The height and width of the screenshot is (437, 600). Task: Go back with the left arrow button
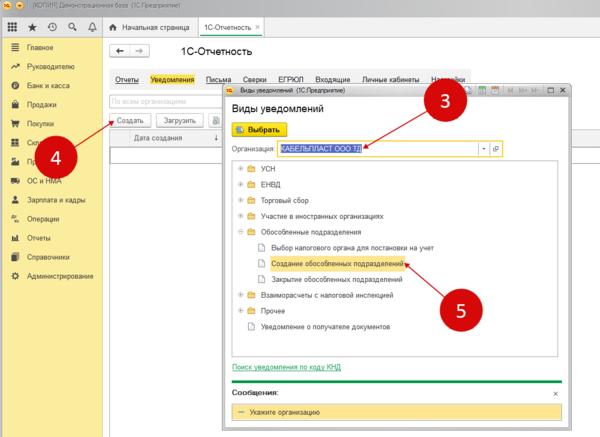tap(120, 51)
